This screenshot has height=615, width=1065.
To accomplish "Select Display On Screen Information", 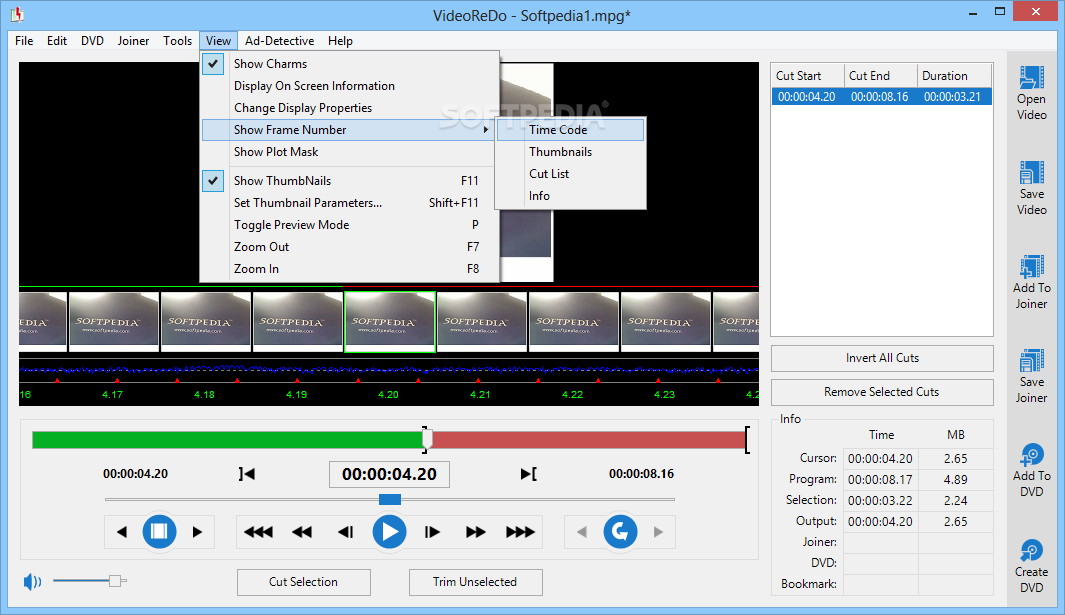I will tap(350, 86).
